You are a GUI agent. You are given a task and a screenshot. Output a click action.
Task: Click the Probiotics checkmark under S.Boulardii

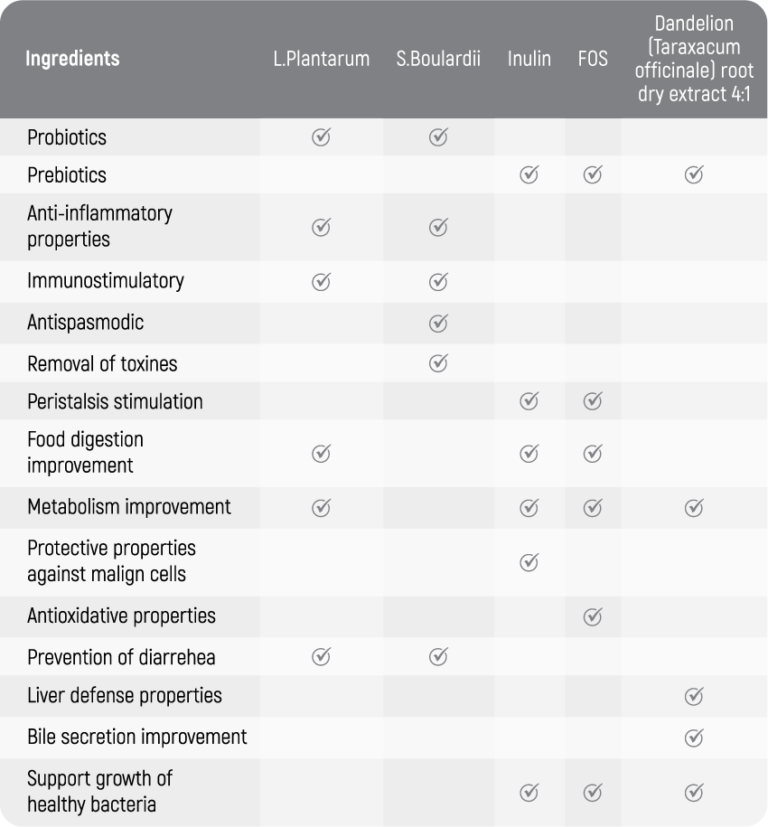[438, 137]
